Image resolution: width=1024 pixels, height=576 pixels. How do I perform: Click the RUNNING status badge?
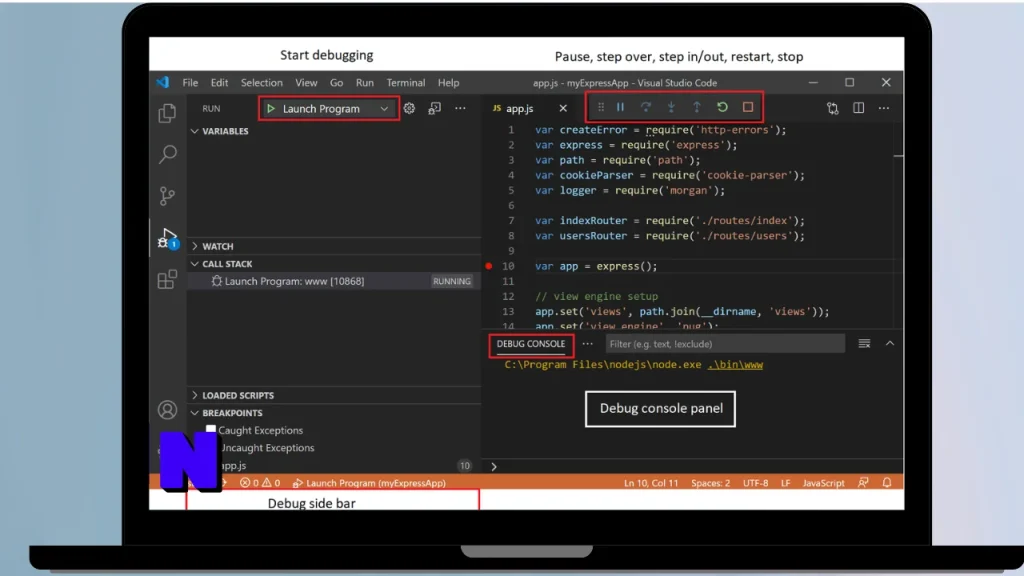click(451, 281)
